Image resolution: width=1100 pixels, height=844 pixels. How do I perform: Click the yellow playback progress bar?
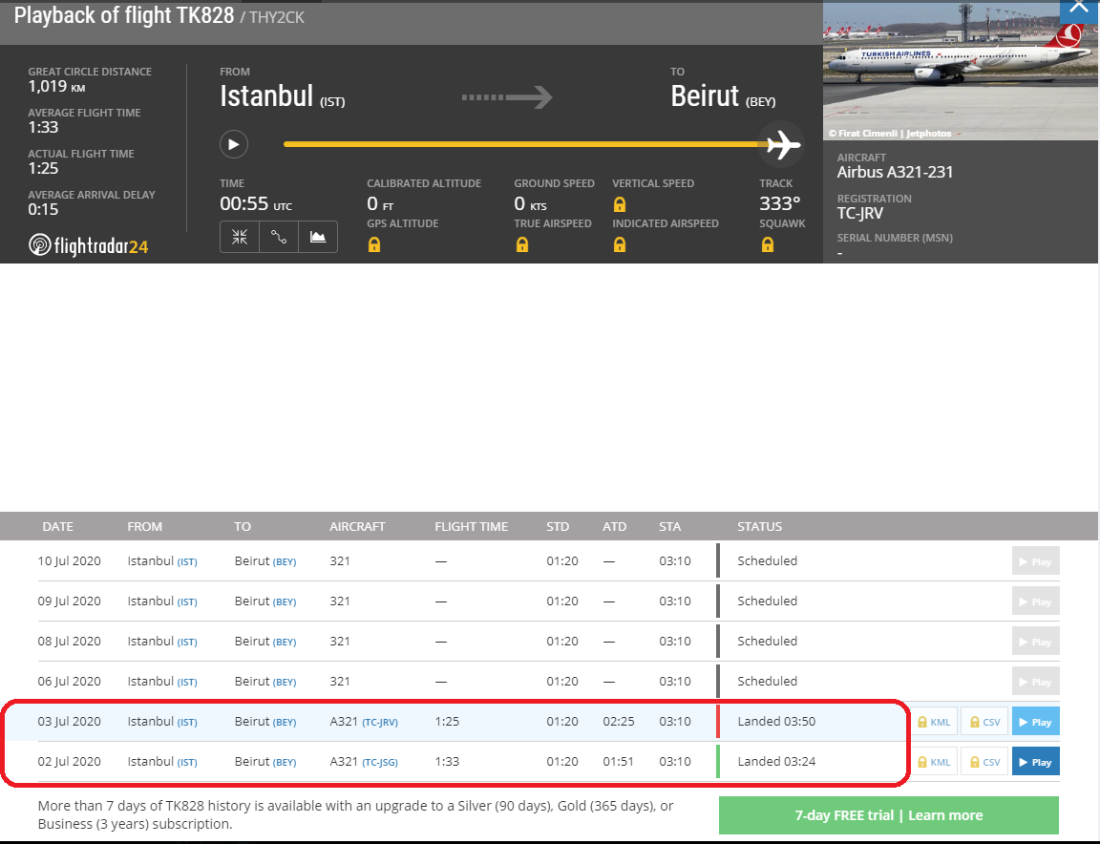(x=525, y=145)
